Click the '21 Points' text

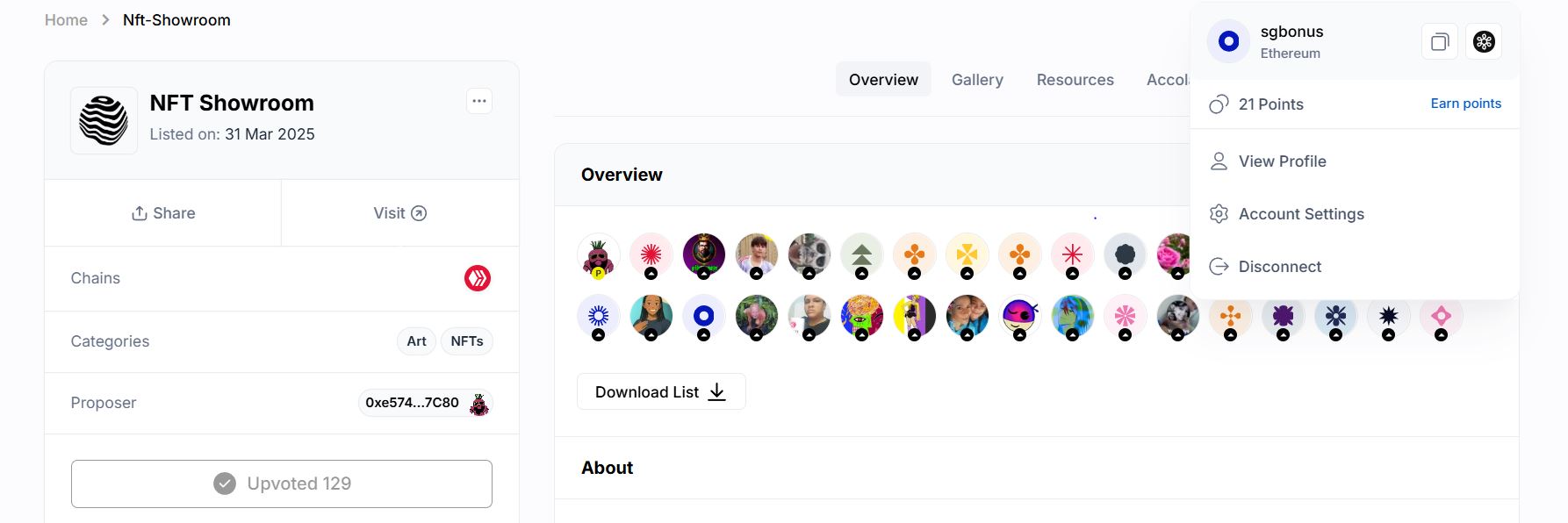point(1270,104)
